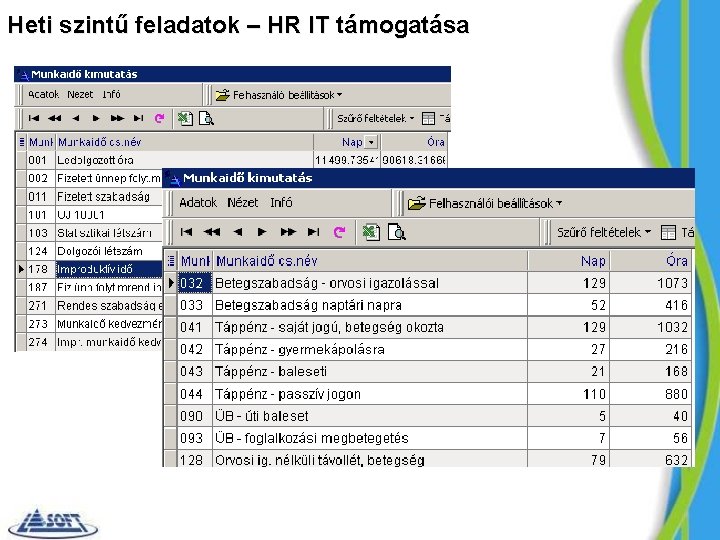The image size is (720, 540).
Task: Click folder icon of Felhasználó beállítások in back window
Action: (223, 95)
